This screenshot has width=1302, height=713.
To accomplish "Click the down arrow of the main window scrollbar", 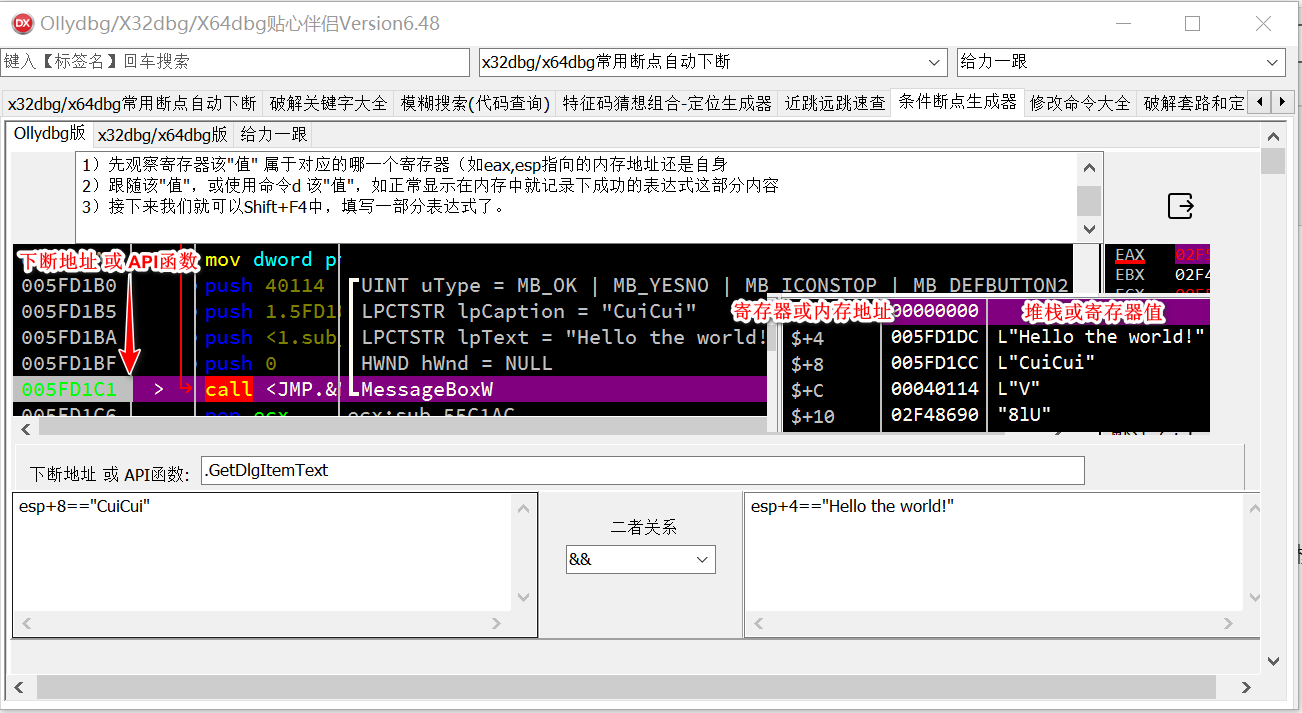I will pos(1272,660).
